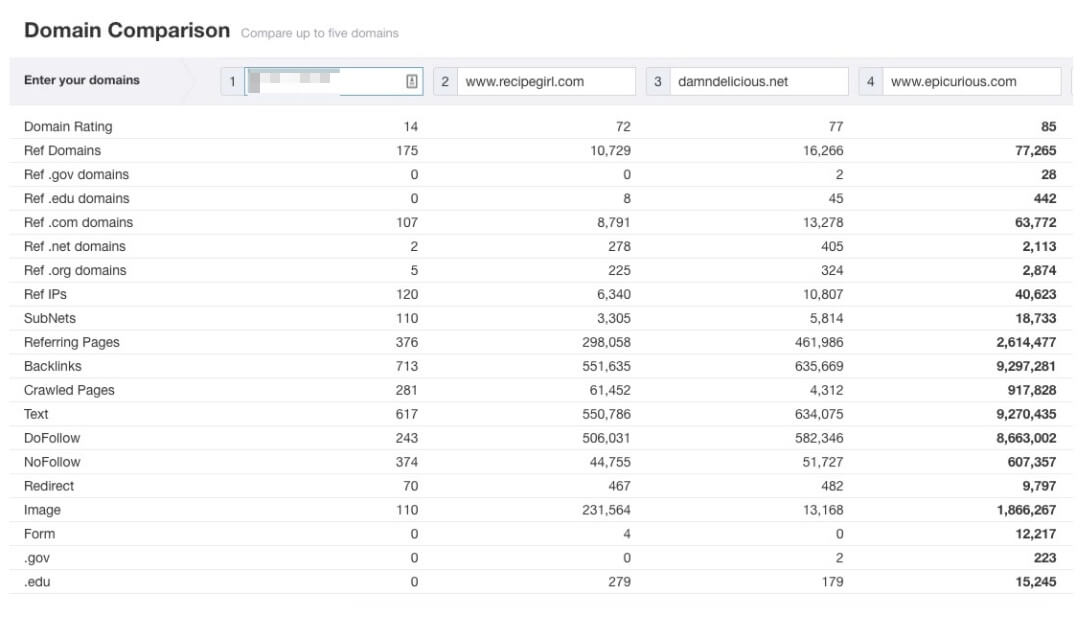Click the autofill icon in domain field 1
Screen dimensions: 1081x618
point(412,82)
